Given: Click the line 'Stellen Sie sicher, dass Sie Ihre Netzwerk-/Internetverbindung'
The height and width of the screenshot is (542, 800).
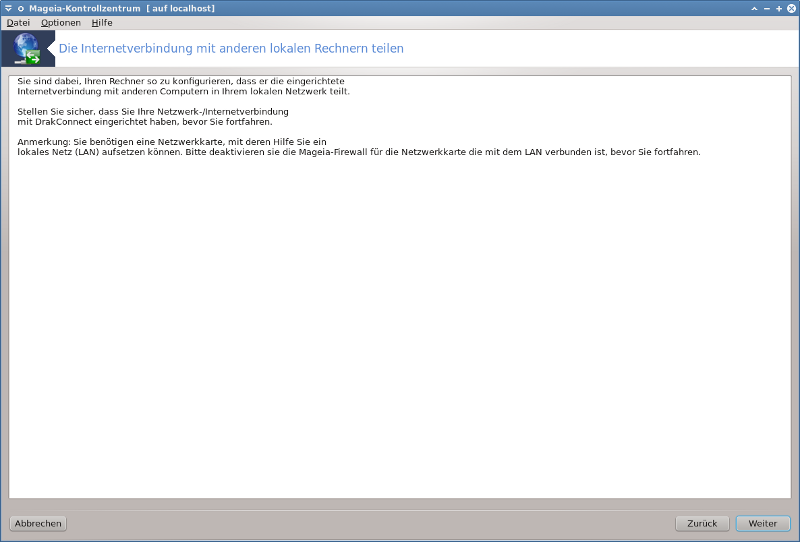Looking at the screenshot, I should tap(153, 112).
